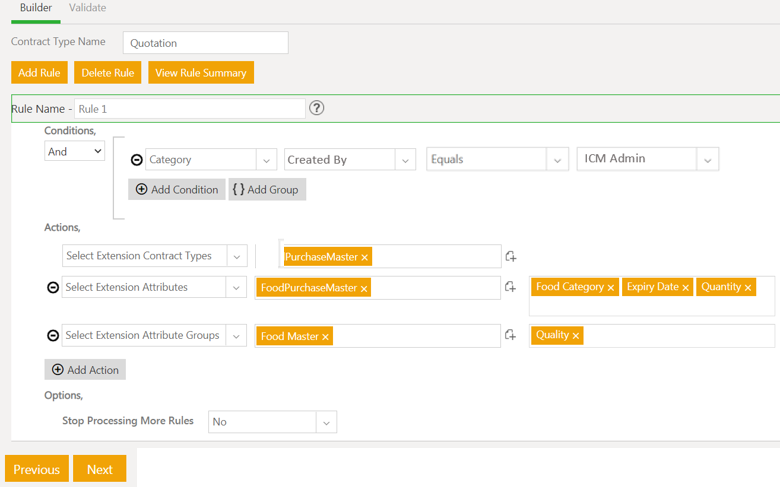The image size is (783, 487).
Task: Click the Rule Name help question mark icon
Action: [x=317, y=108]
